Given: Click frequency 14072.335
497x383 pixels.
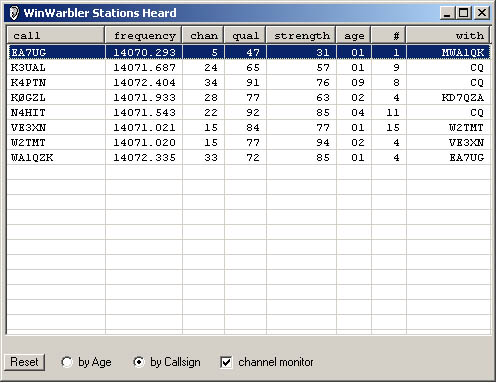Looking at the screenshot, I should (144, 158).
